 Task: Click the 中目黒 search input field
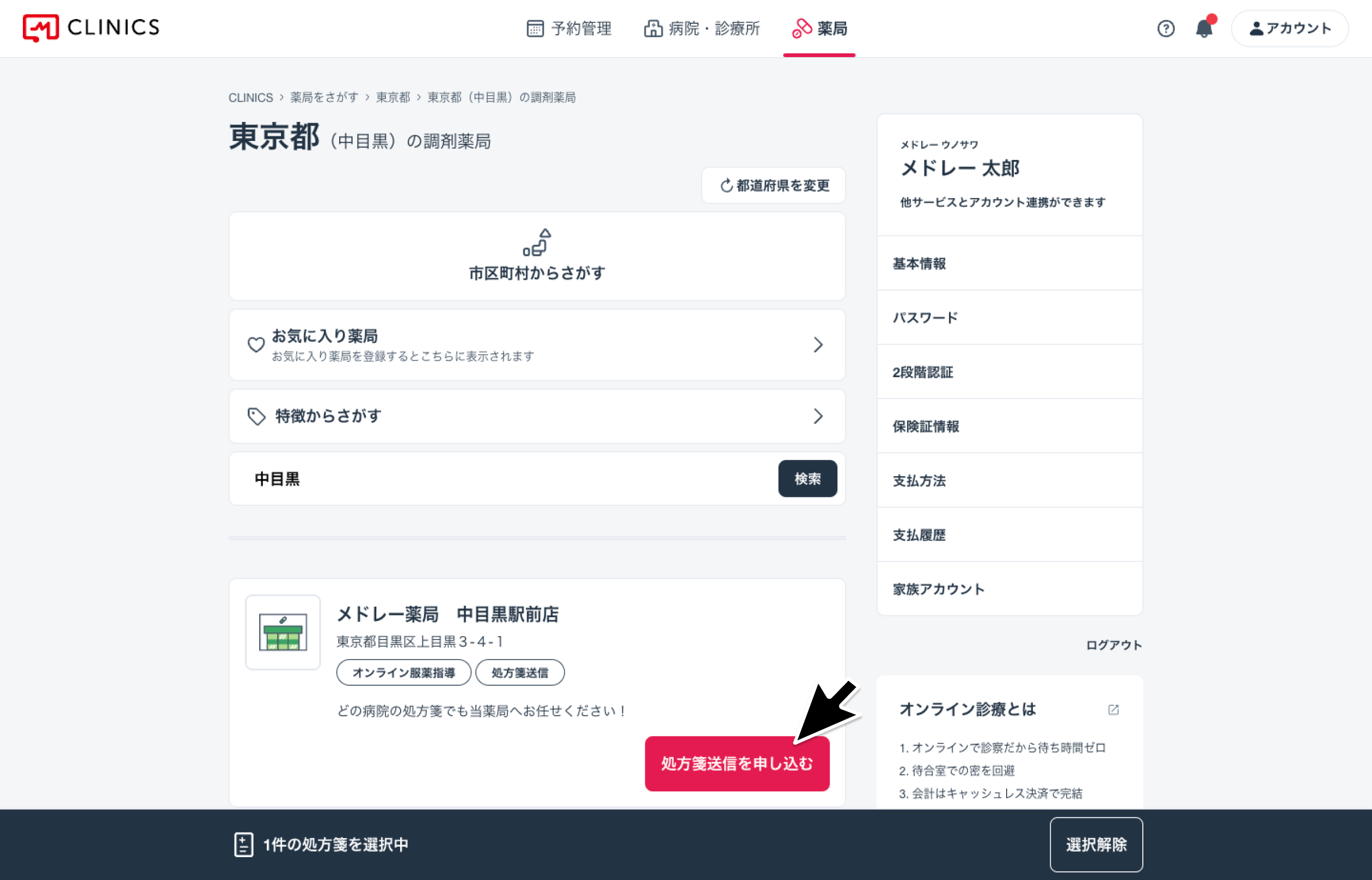pyautogui.click(x=503, y=479)
